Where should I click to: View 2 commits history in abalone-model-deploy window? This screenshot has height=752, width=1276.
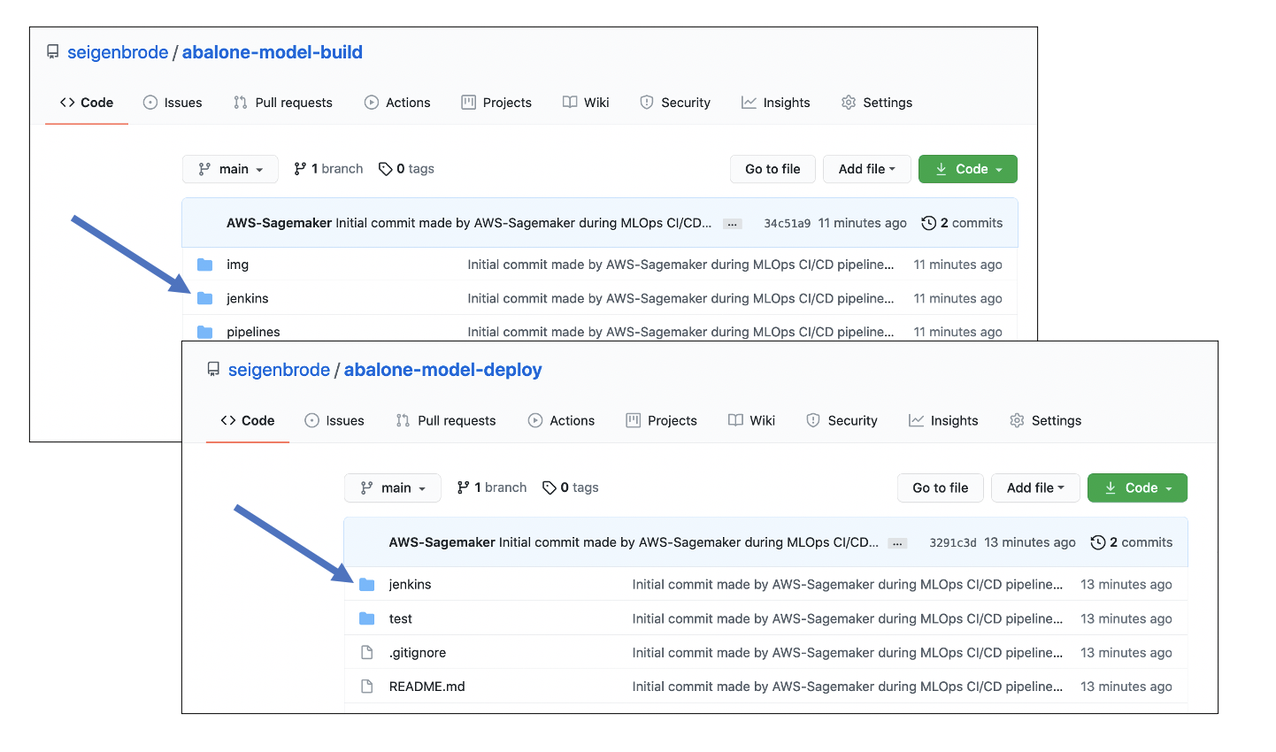point(1131,542)
